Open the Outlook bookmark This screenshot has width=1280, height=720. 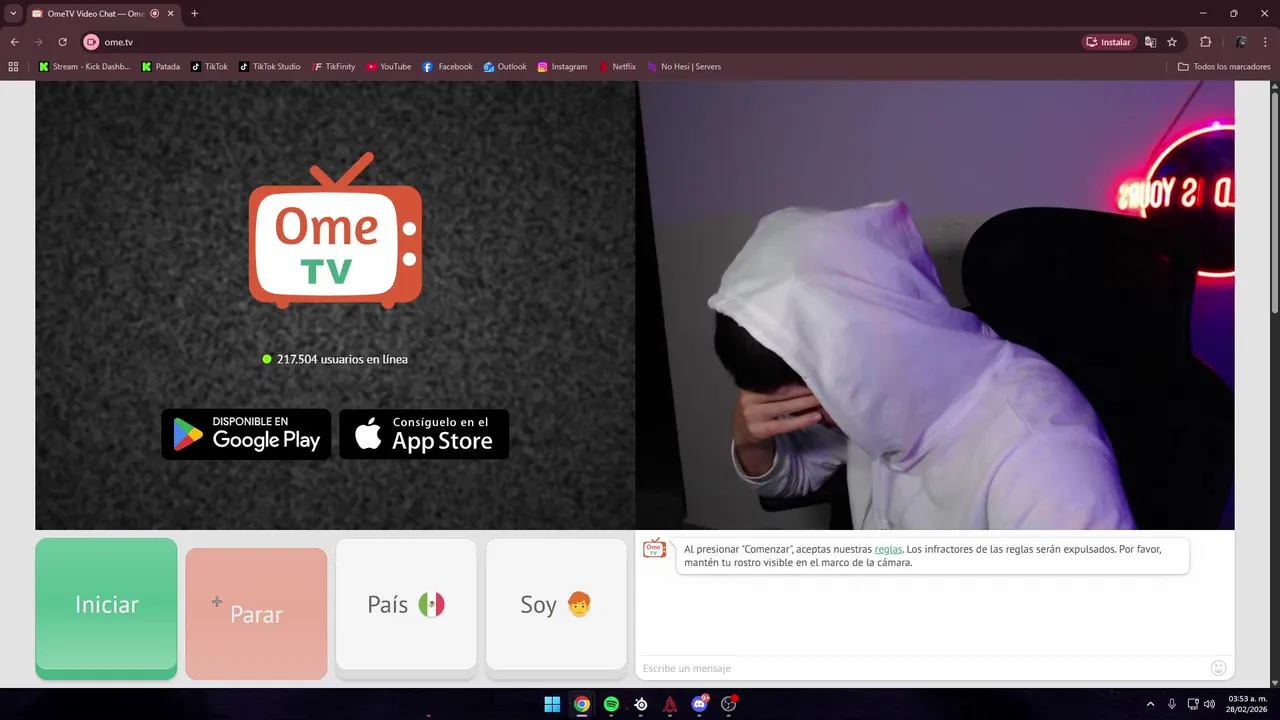(505, 67)
